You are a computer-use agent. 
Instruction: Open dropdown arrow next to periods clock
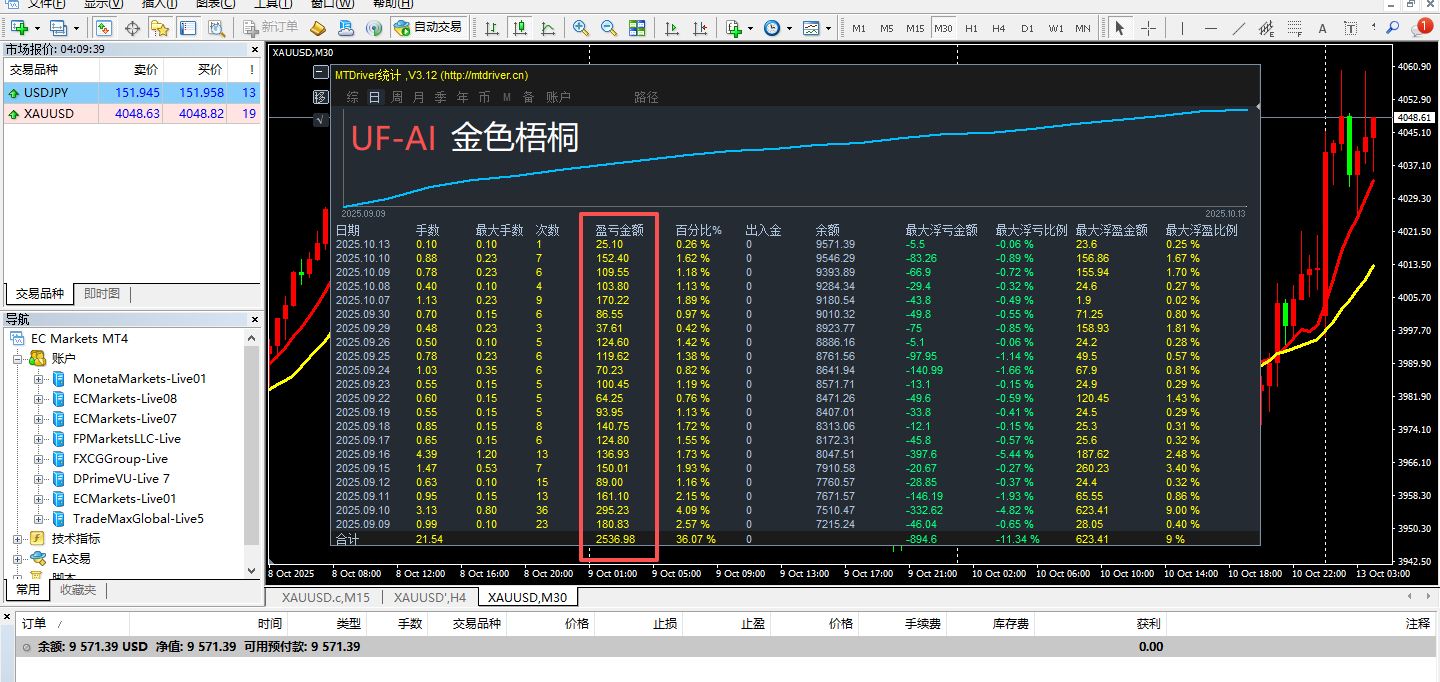coord(788,28)
